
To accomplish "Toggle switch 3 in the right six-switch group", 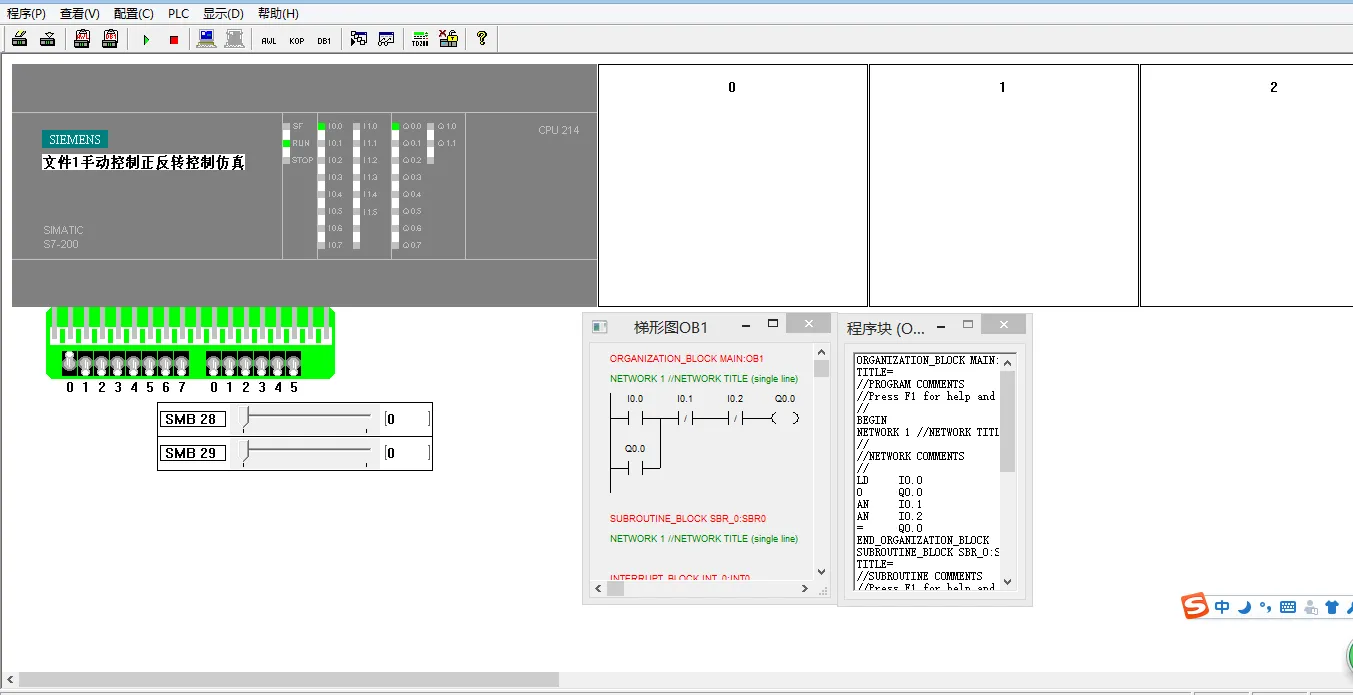I will [262, 363].
